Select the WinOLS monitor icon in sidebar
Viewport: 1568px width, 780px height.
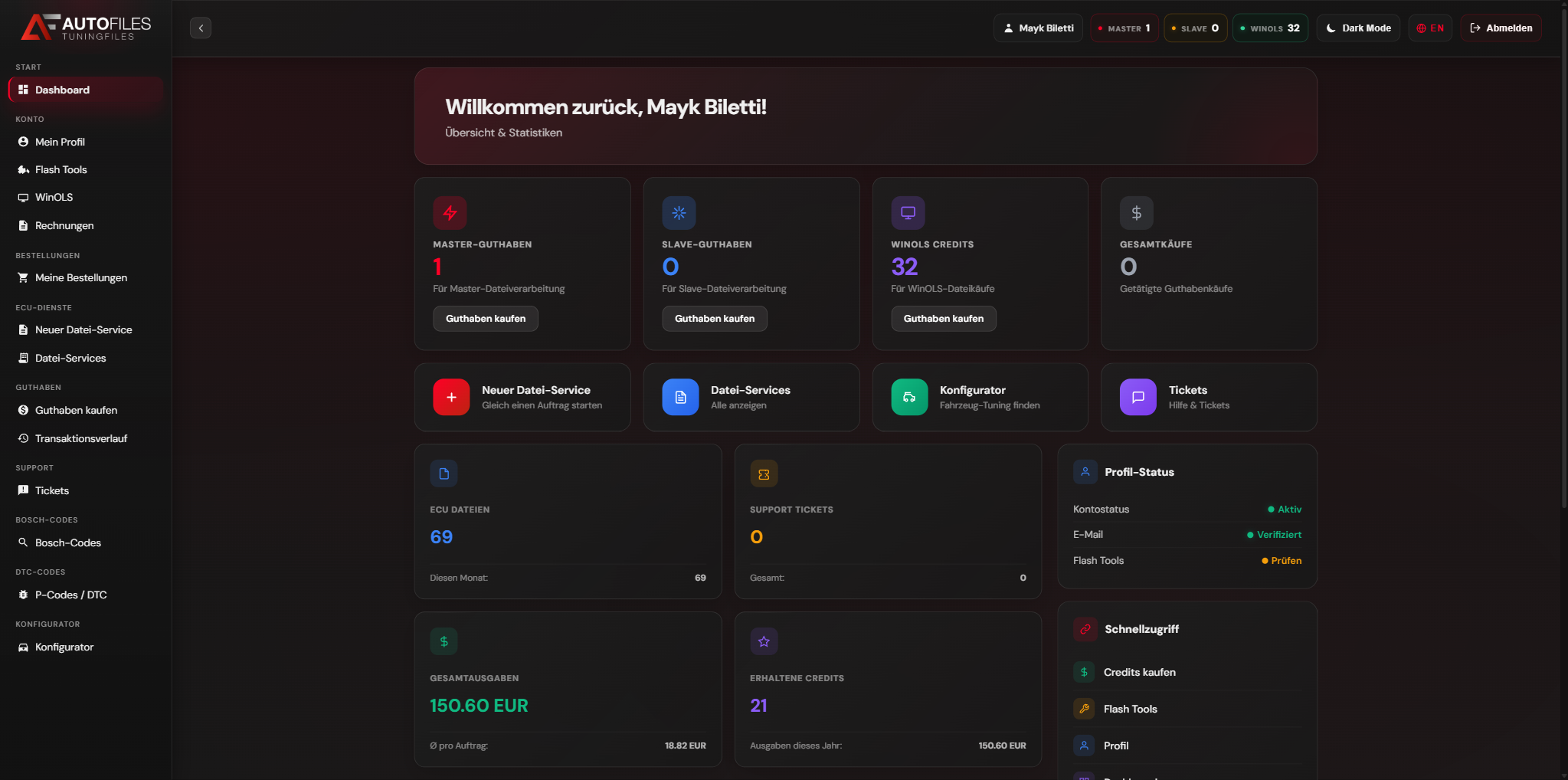click(23, 197)
